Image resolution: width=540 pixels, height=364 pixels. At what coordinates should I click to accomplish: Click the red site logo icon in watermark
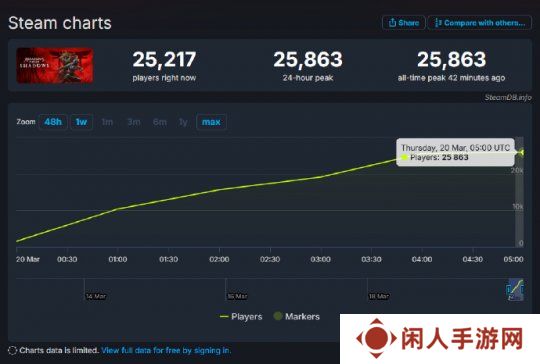[x=376, y=338]
